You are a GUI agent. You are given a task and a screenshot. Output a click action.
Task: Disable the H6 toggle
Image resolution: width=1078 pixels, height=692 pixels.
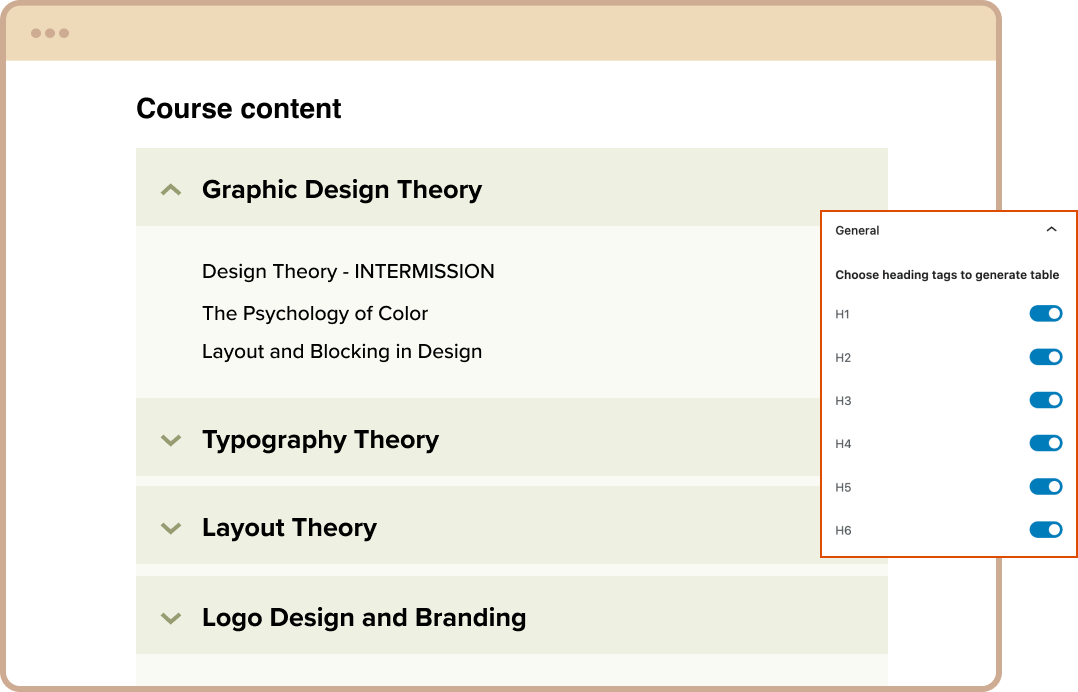[x=1046, y=530]
